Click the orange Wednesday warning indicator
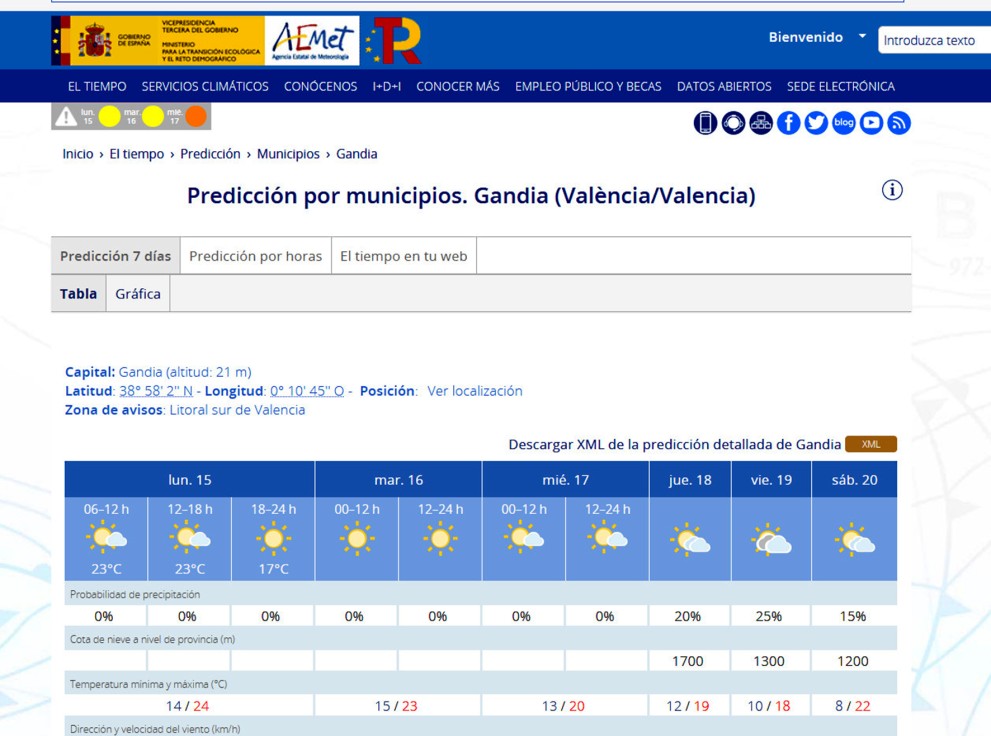The height and width of the screenshot is (736, 991). [196, 117]
